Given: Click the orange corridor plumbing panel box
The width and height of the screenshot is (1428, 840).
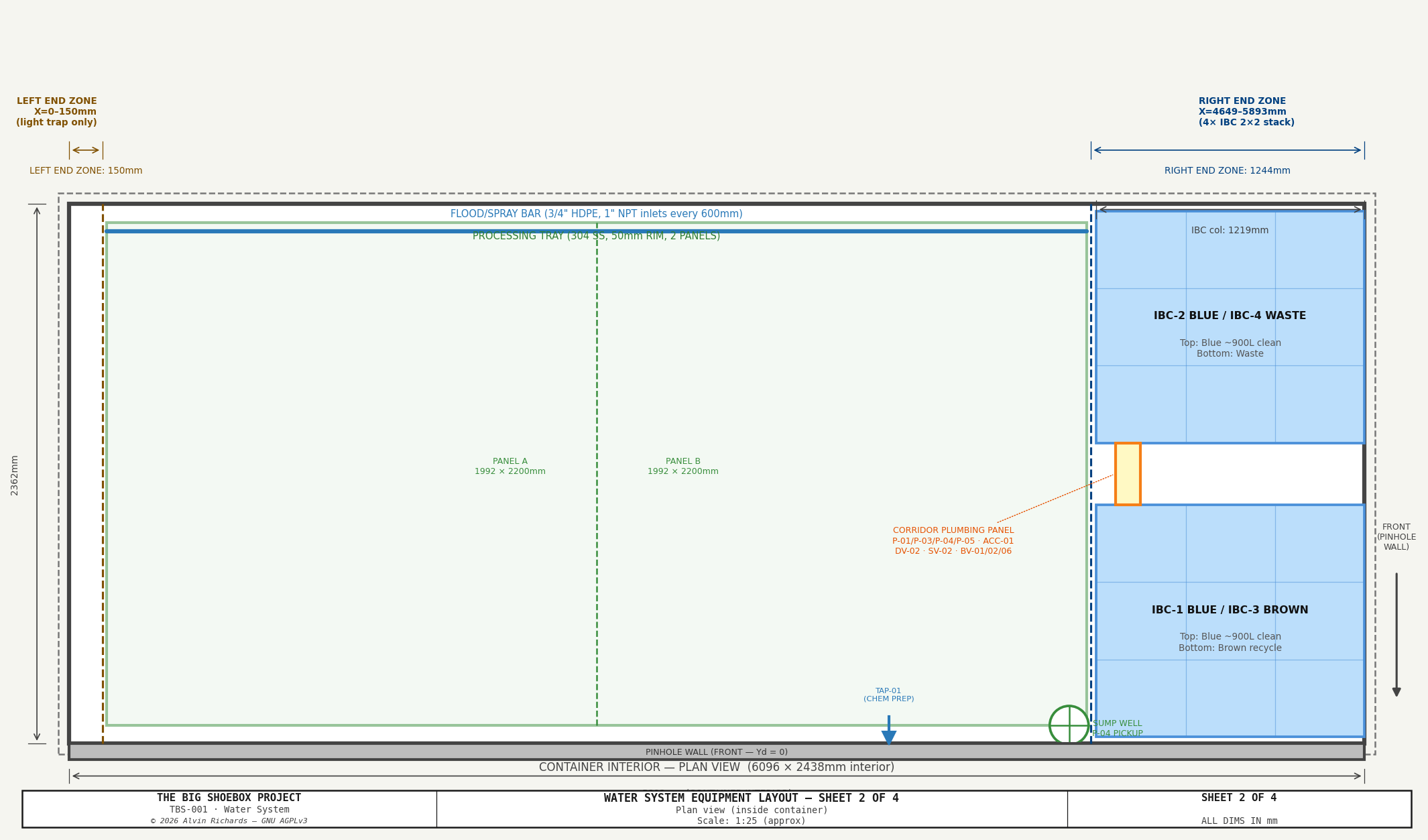Looking at the screenshot, I should point(1128,474).
